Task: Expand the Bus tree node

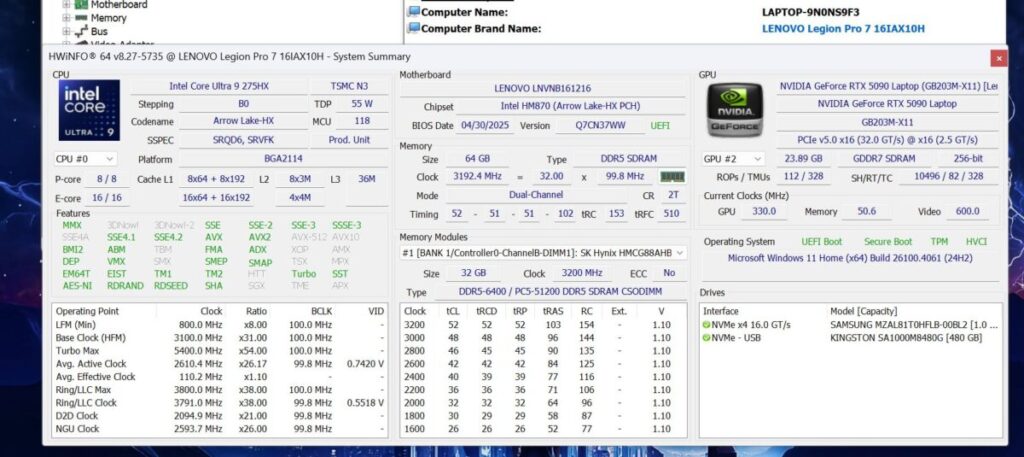Action: [66, 31]
